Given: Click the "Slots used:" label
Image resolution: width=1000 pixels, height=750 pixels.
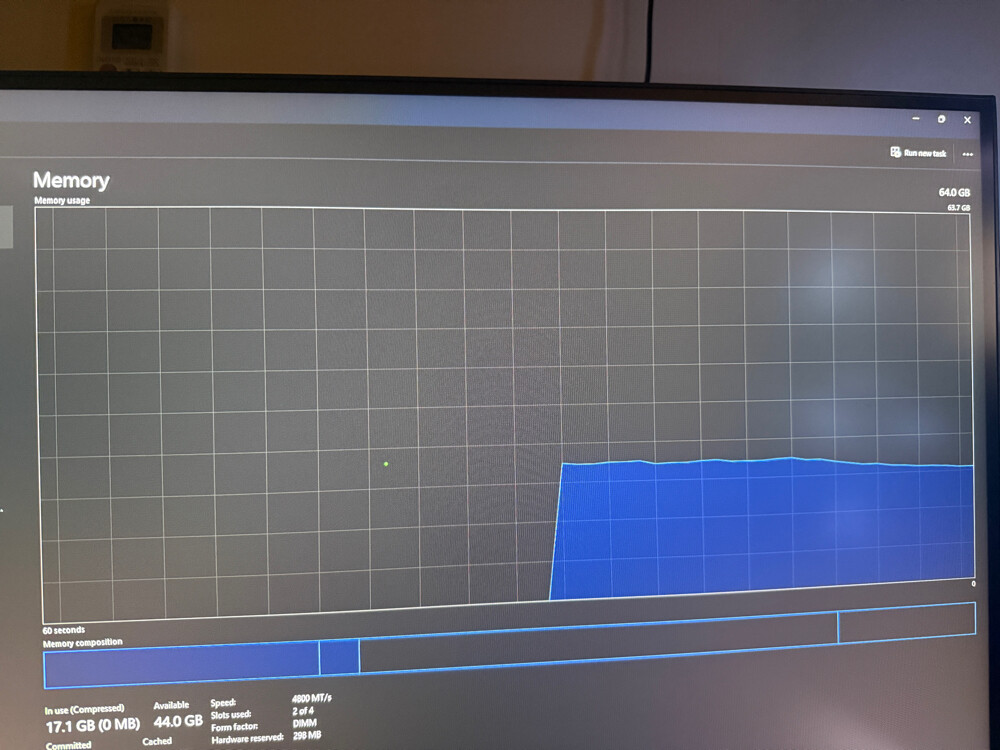Looking at the screenshot, I should coord(231,715).
